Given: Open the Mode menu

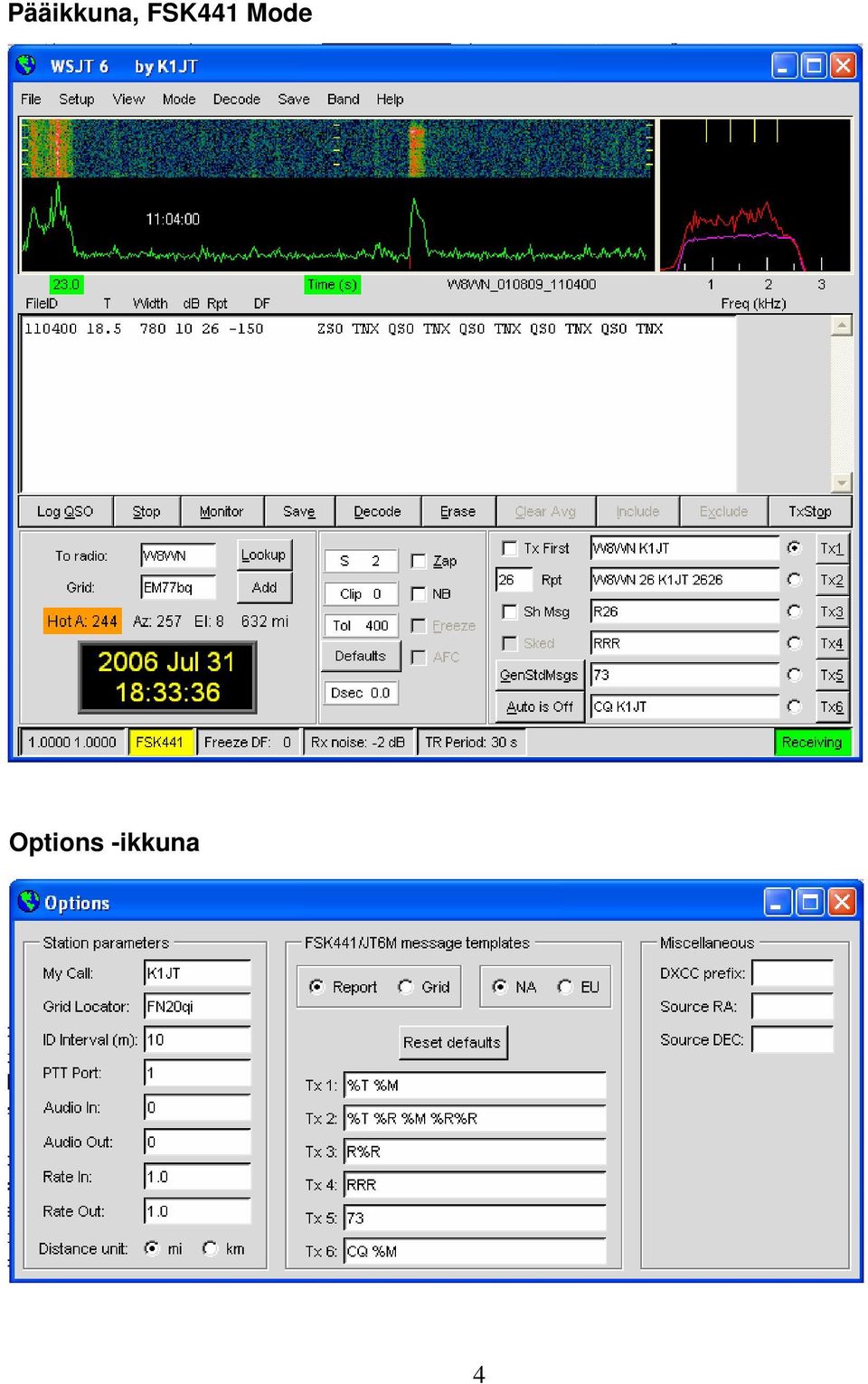Looking at the screenshot, I should (179, 100).
